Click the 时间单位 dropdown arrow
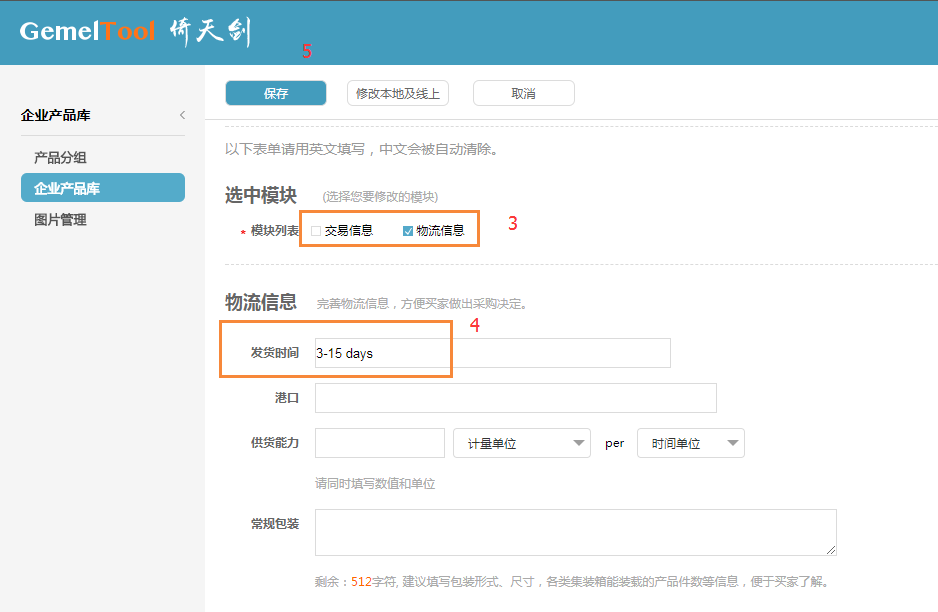938x612 pixels. [733, 443]
